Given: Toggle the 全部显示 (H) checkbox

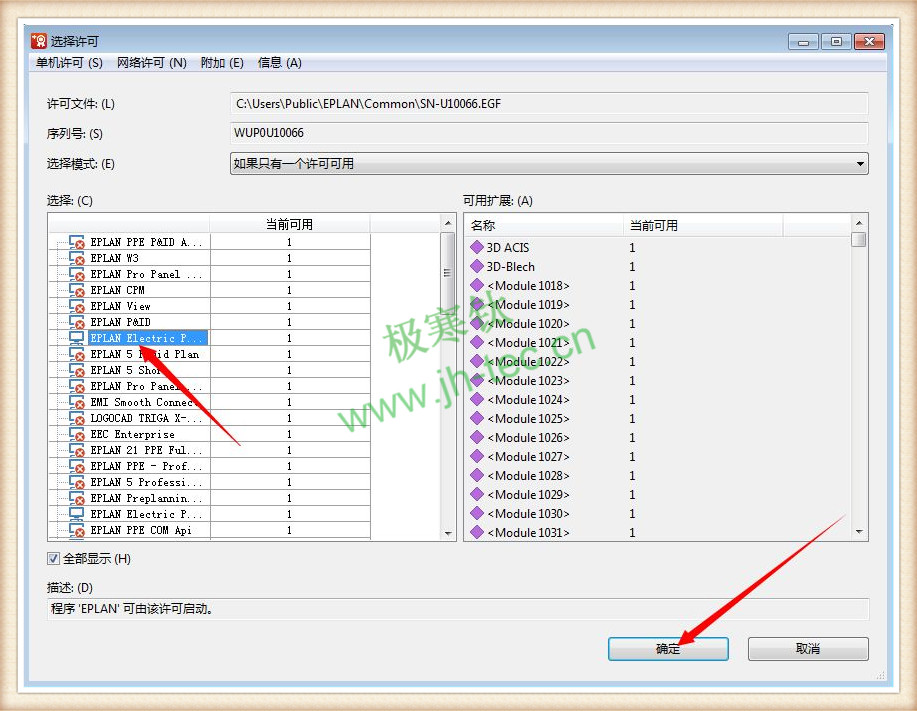Looking at the screenshot, I should [53, 558].
